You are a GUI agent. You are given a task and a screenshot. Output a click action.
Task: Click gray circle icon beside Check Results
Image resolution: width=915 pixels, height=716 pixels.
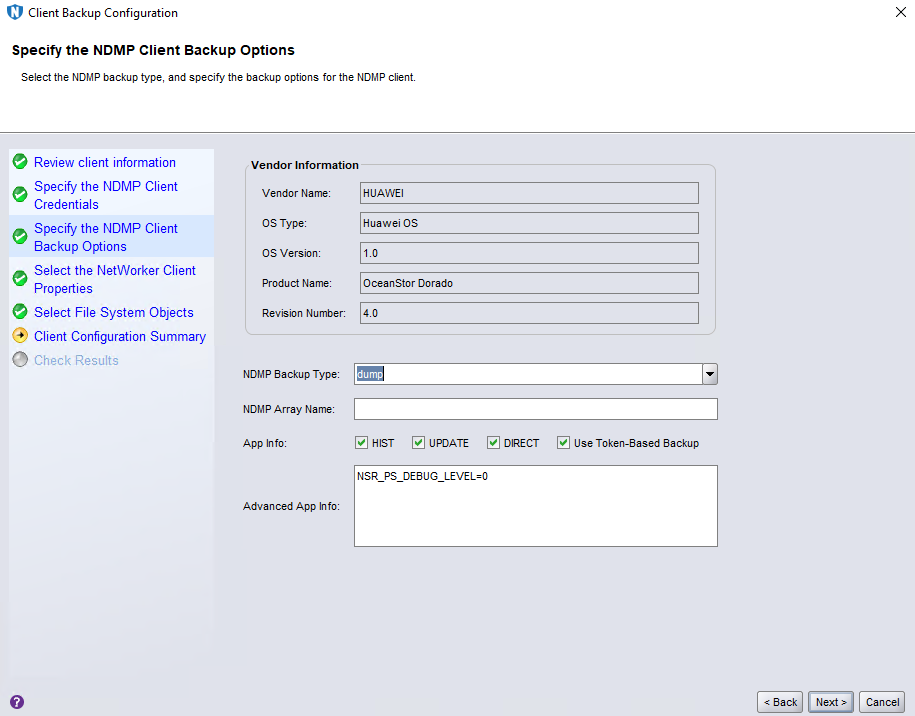20,359
